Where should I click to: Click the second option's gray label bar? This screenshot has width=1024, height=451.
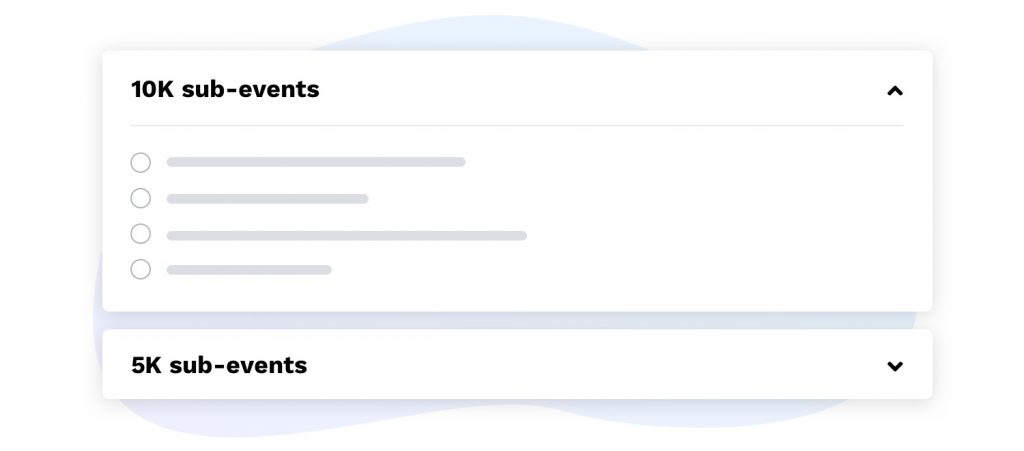[267, 198]
